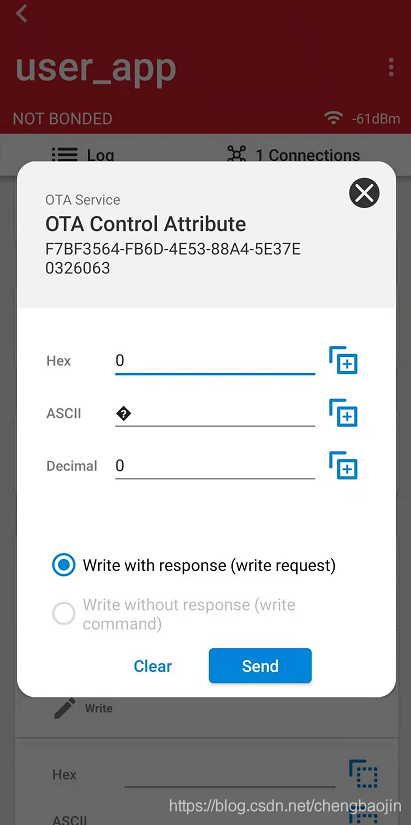The image size is (411, 825).
Task: Click the Send button
Action: pos(260,666)
